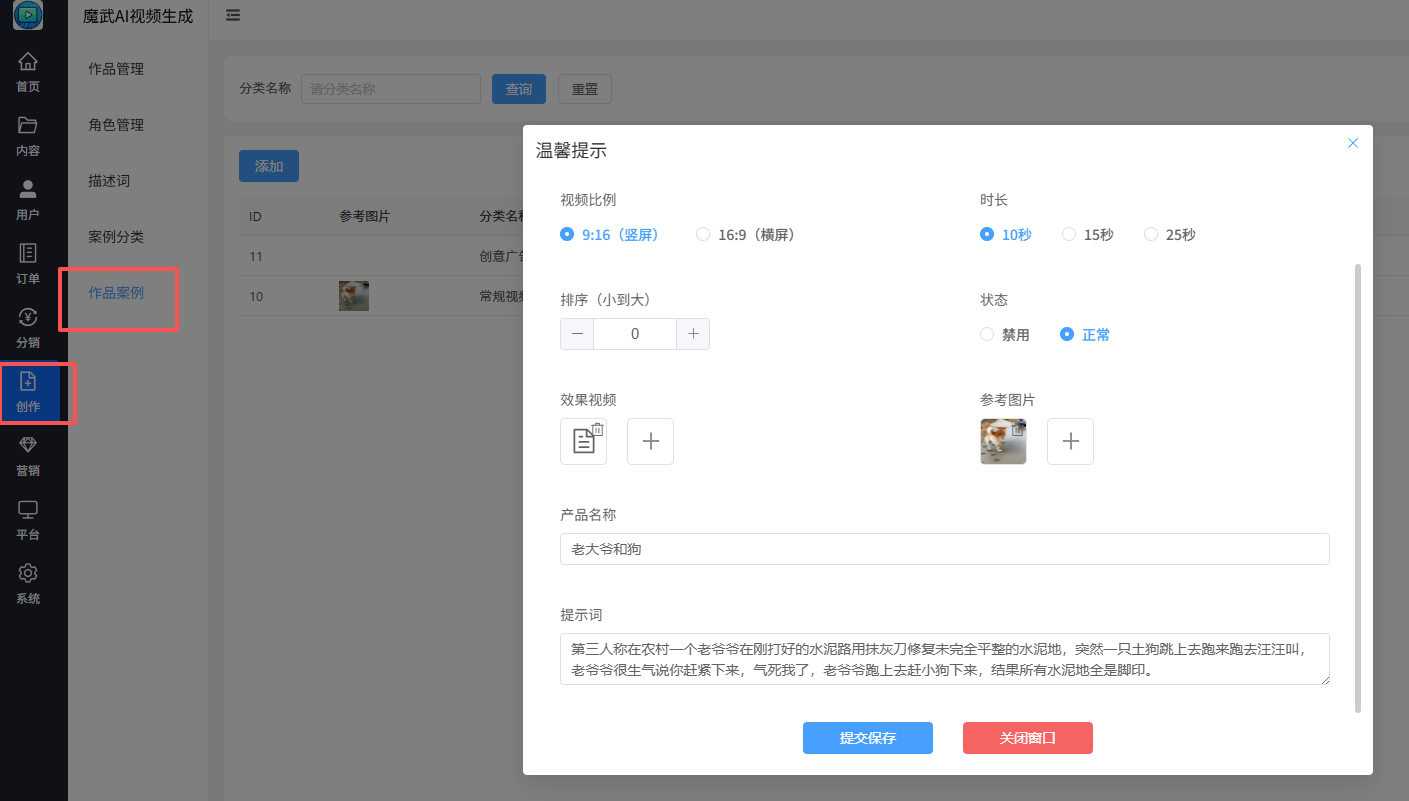Choose the 15秒 duration option
This screenshot has width=1409, height=801.
(x=1069, y=234)
